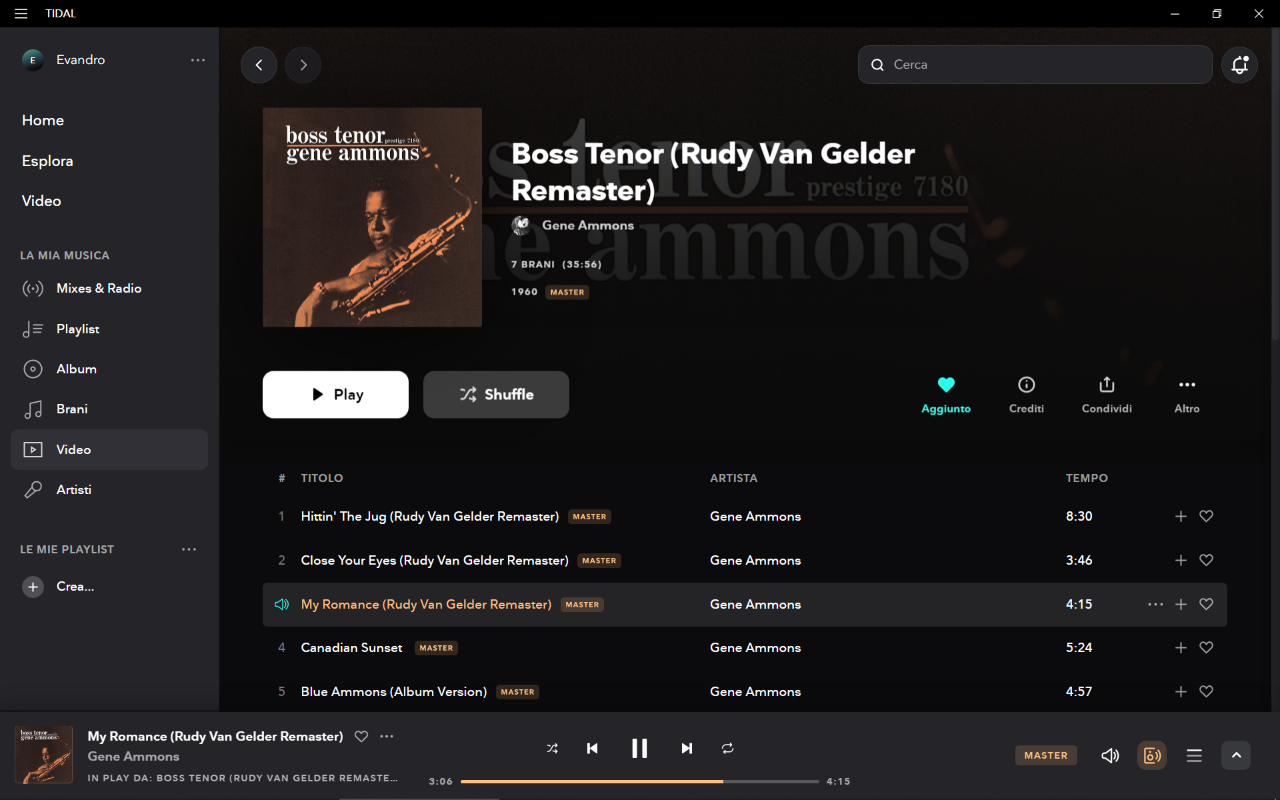Open sound output device icon
The width and height of the screenshot is (1280, 800).
coord(1152,755)
